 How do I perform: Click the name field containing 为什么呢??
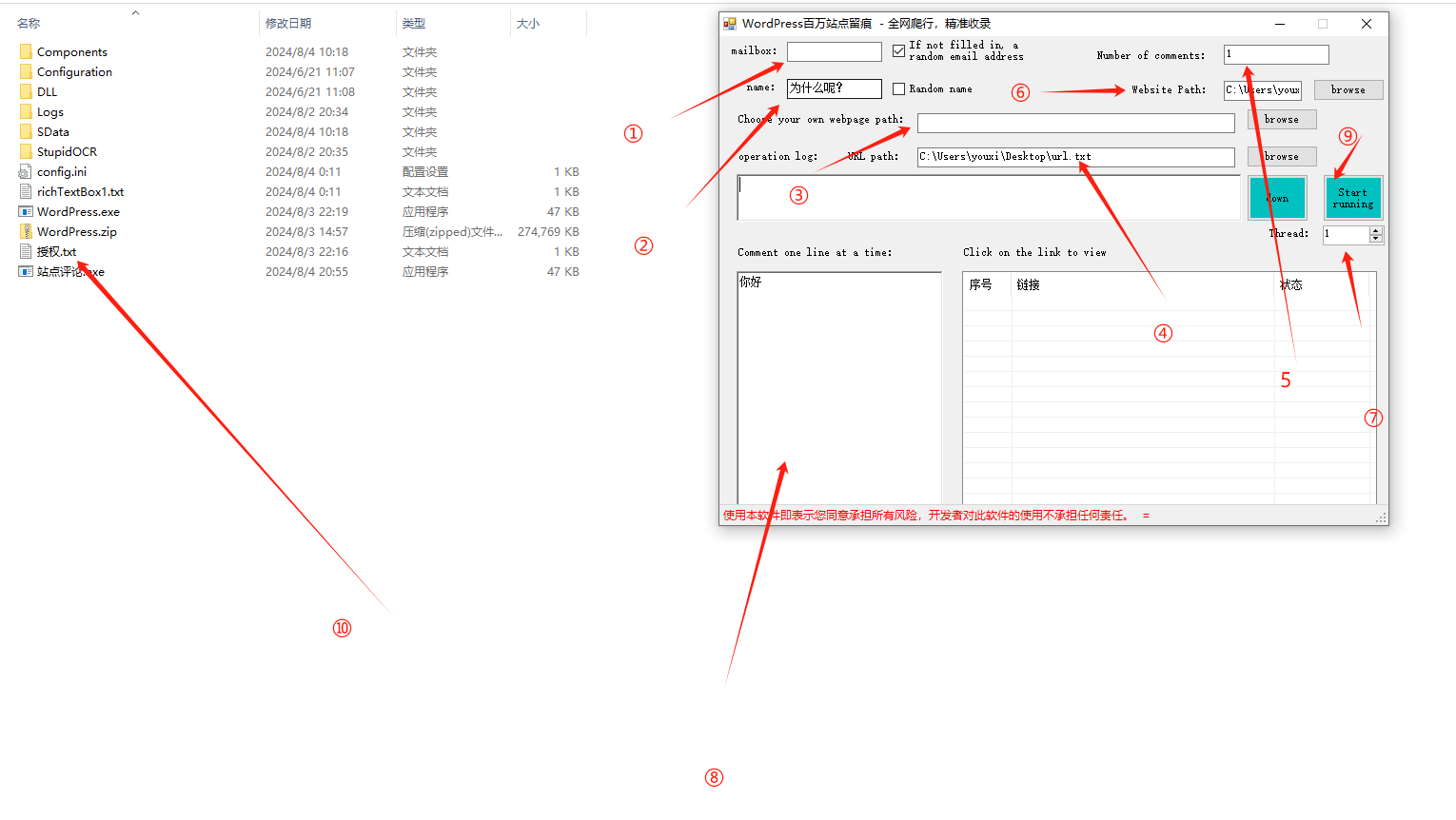click(x=835, y=88)
